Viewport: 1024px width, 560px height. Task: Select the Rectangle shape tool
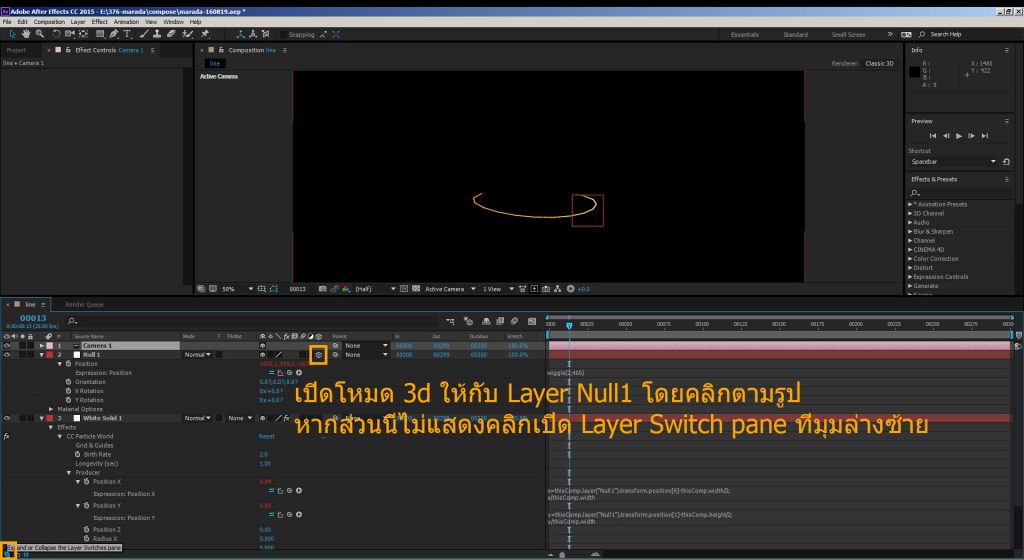(100, 34)
